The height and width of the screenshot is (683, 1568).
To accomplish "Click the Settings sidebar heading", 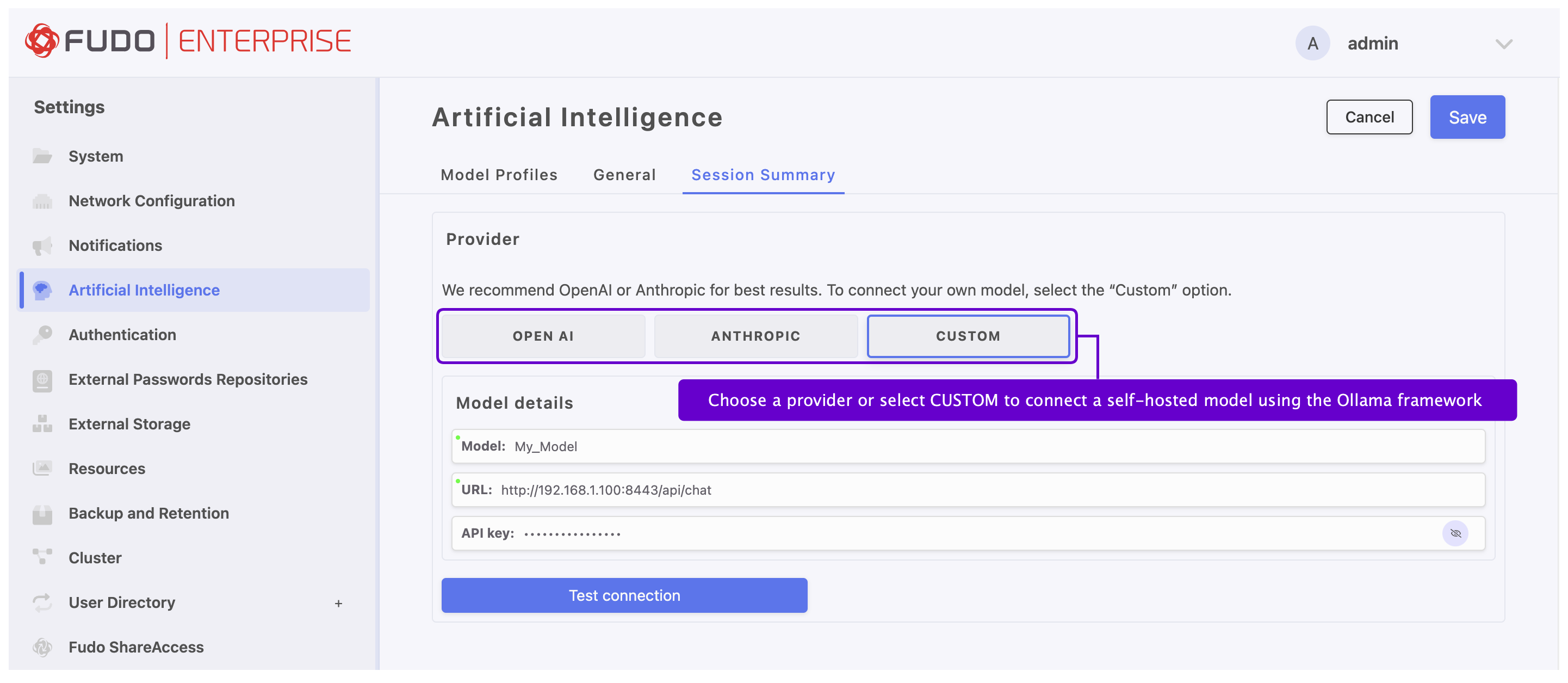I will (x=69, y=107).
